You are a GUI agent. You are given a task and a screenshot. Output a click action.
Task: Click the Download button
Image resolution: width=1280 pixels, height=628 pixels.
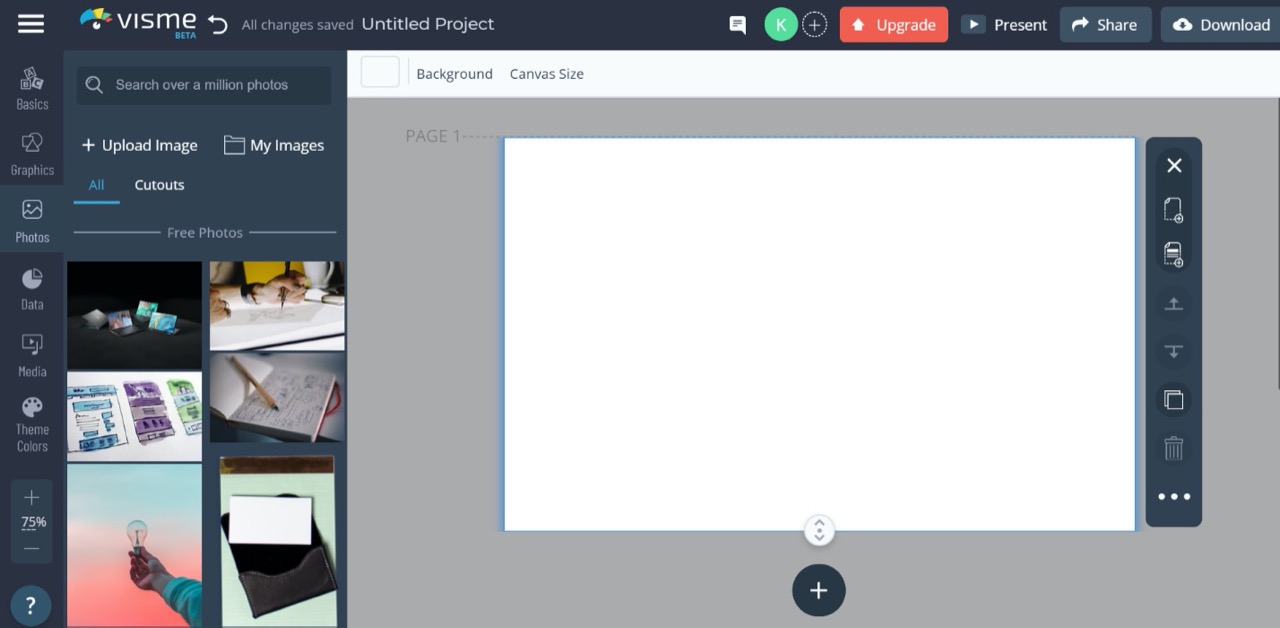[x=1220, y=25]
